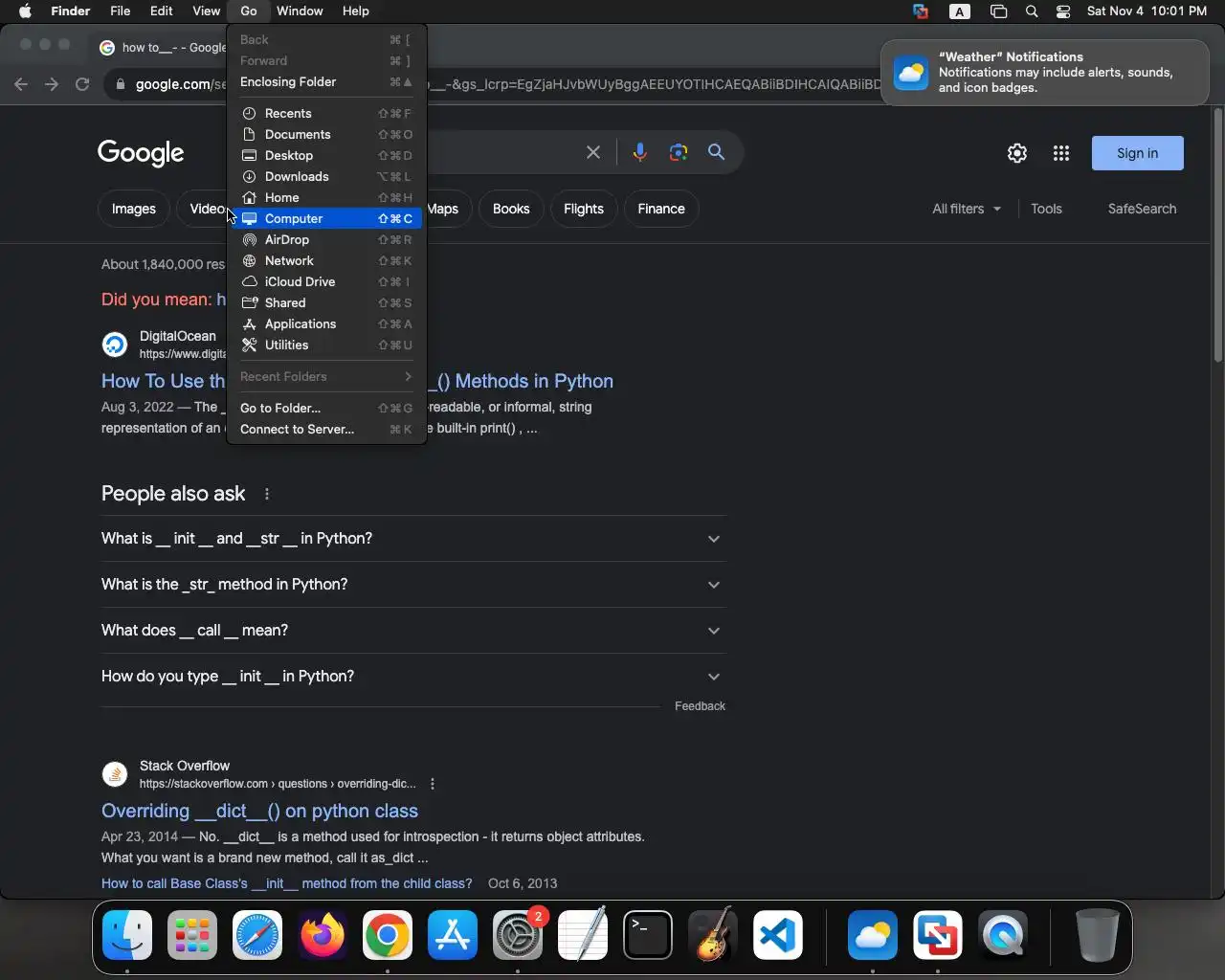Click the page vertical scrollbar
The height and width of the screenshot is (980, 1225).
point(1217,234)
